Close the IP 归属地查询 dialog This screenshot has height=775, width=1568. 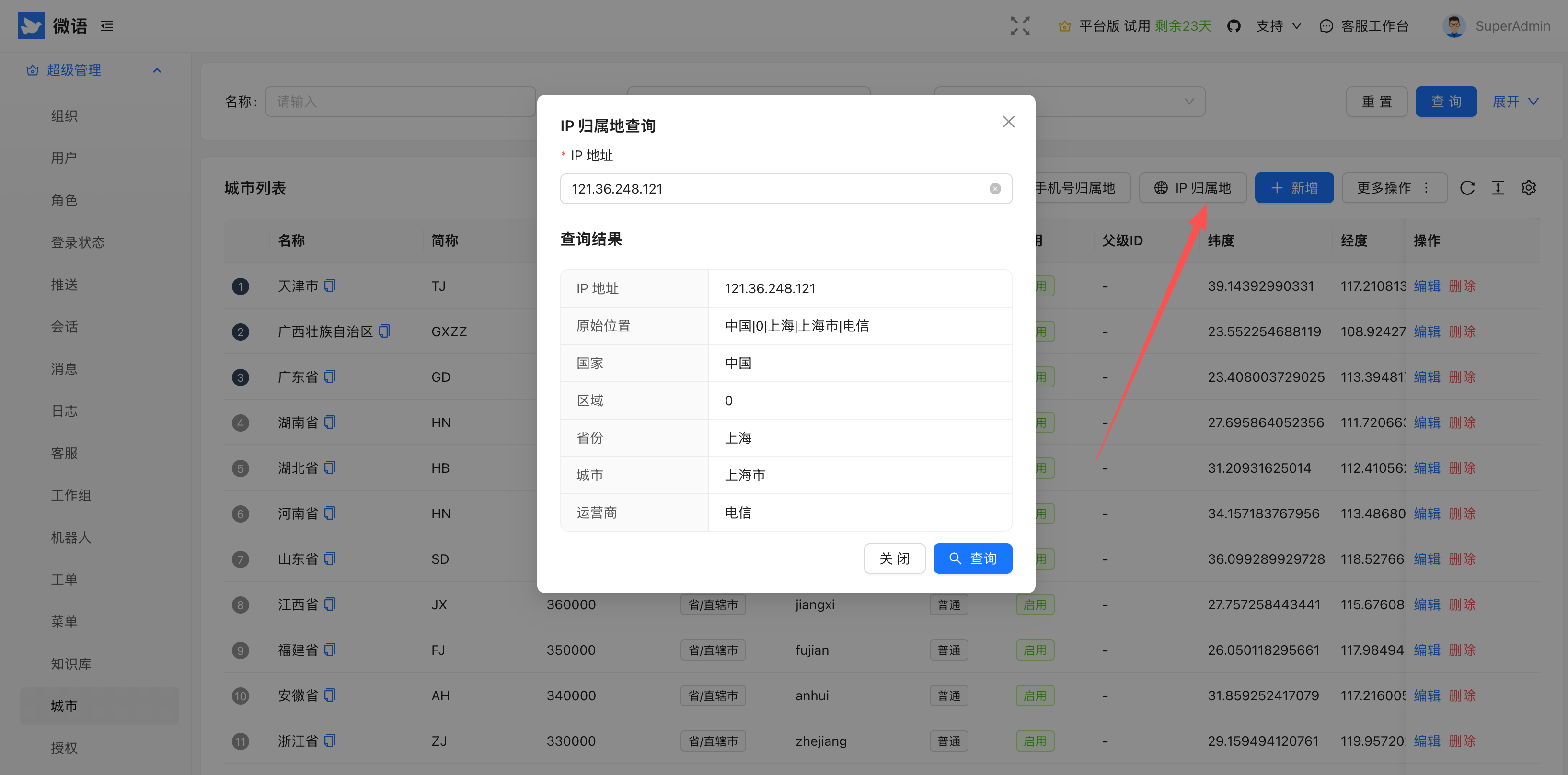pos(1008,122)
